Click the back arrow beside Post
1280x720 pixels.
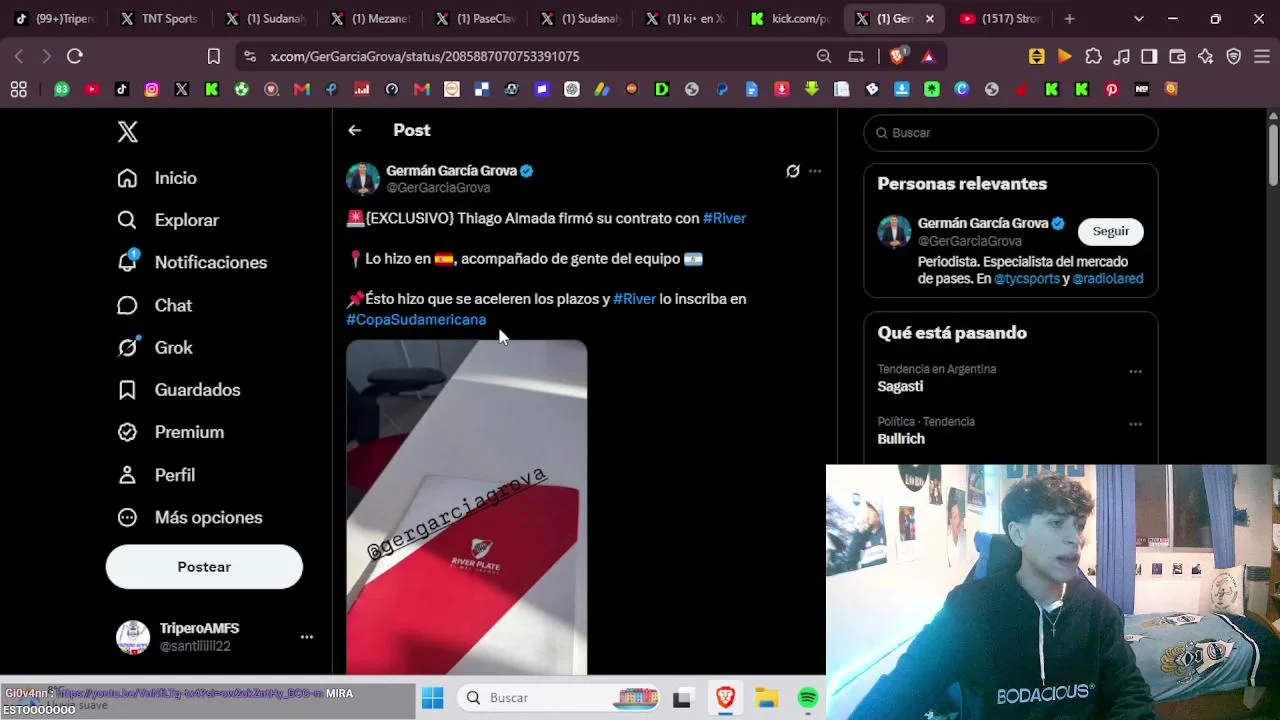tap(355, 130)
